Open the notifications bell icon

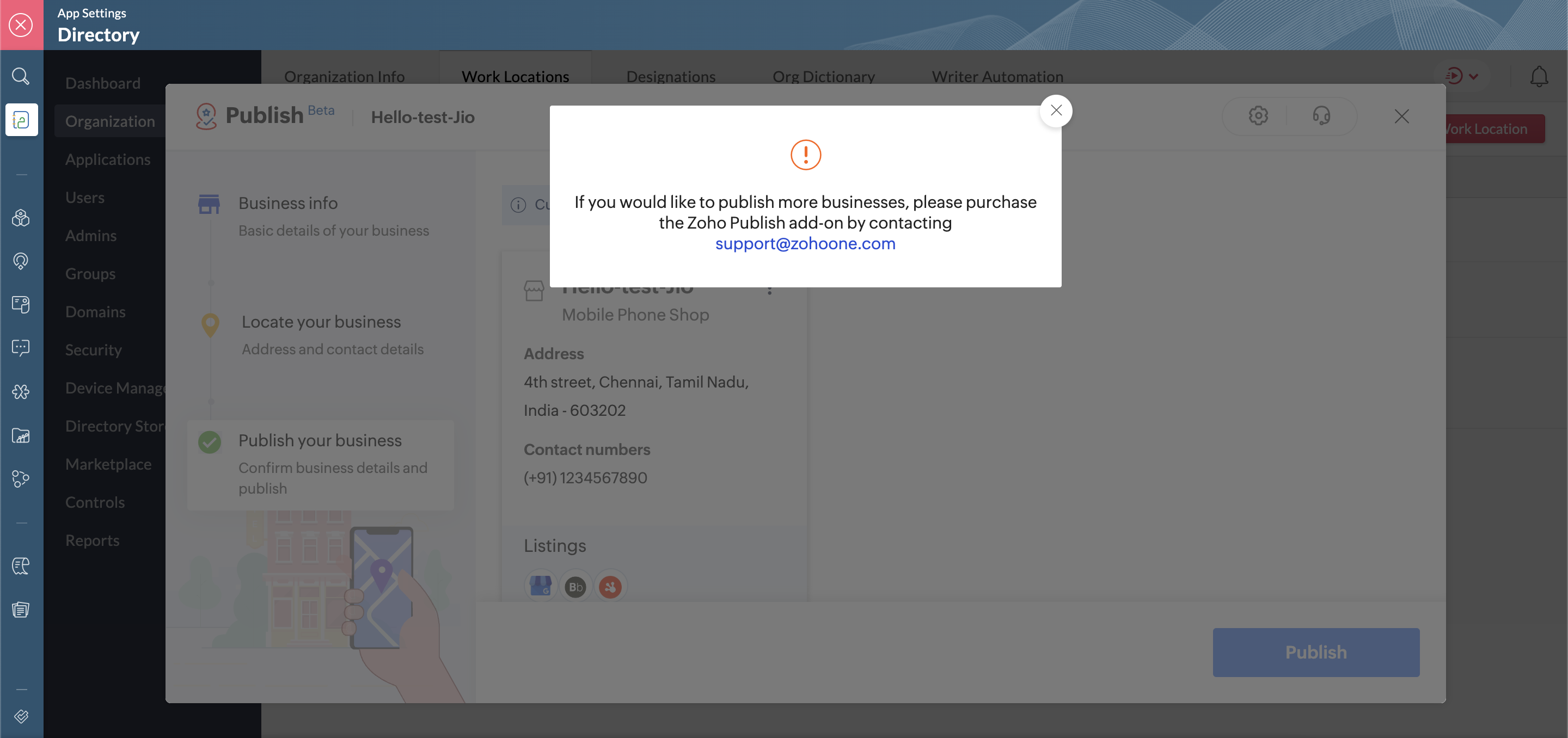pyautogui.click(x=1539, y=76)
